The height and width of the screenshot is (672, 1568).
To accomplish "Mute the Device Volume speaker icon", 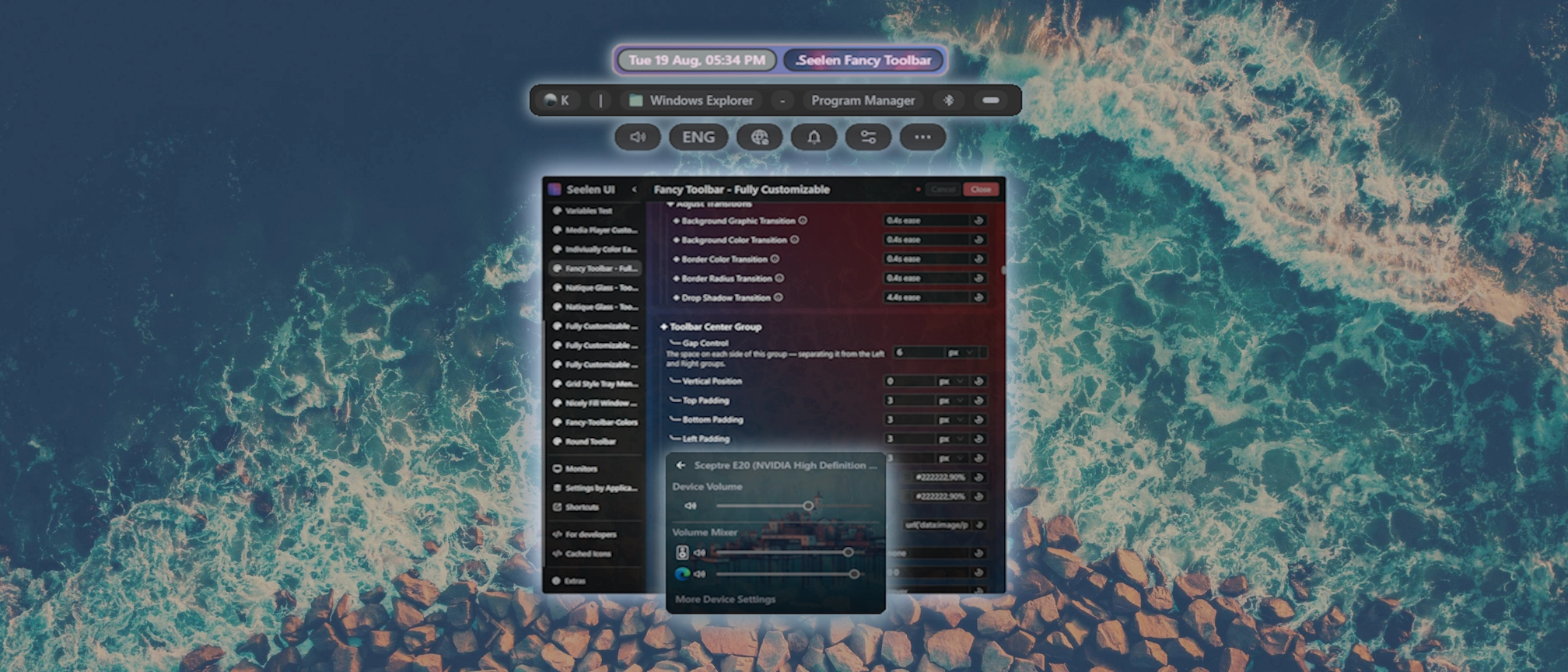I will [690, 506].
